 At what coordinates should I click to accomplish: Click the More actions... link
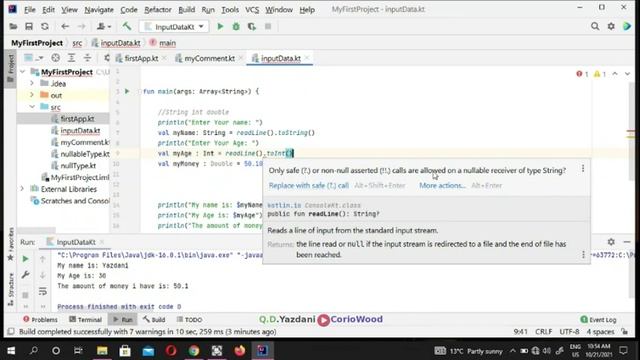[x=442, y=185]
